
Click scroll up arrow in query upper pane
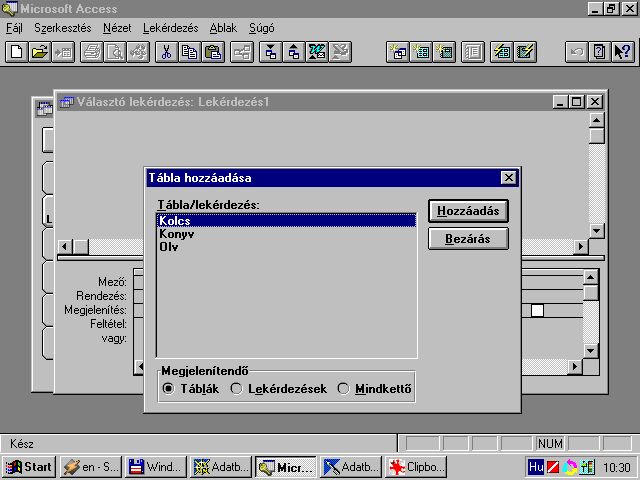click(597, 120)
